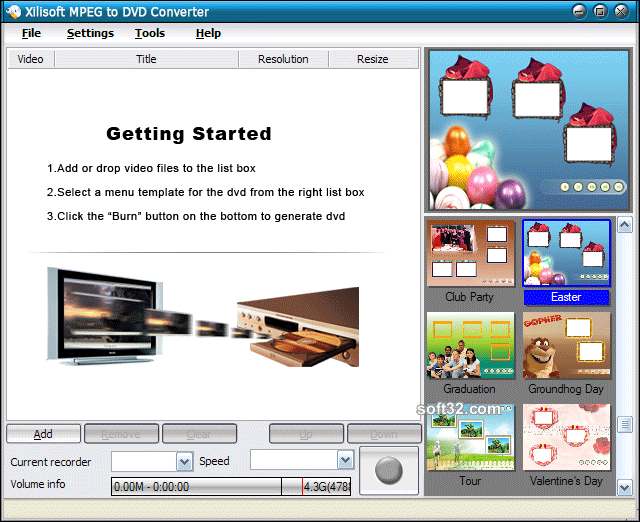Click the 'Tour' label text
640x522 pixels.
click(x=470, y=481)
